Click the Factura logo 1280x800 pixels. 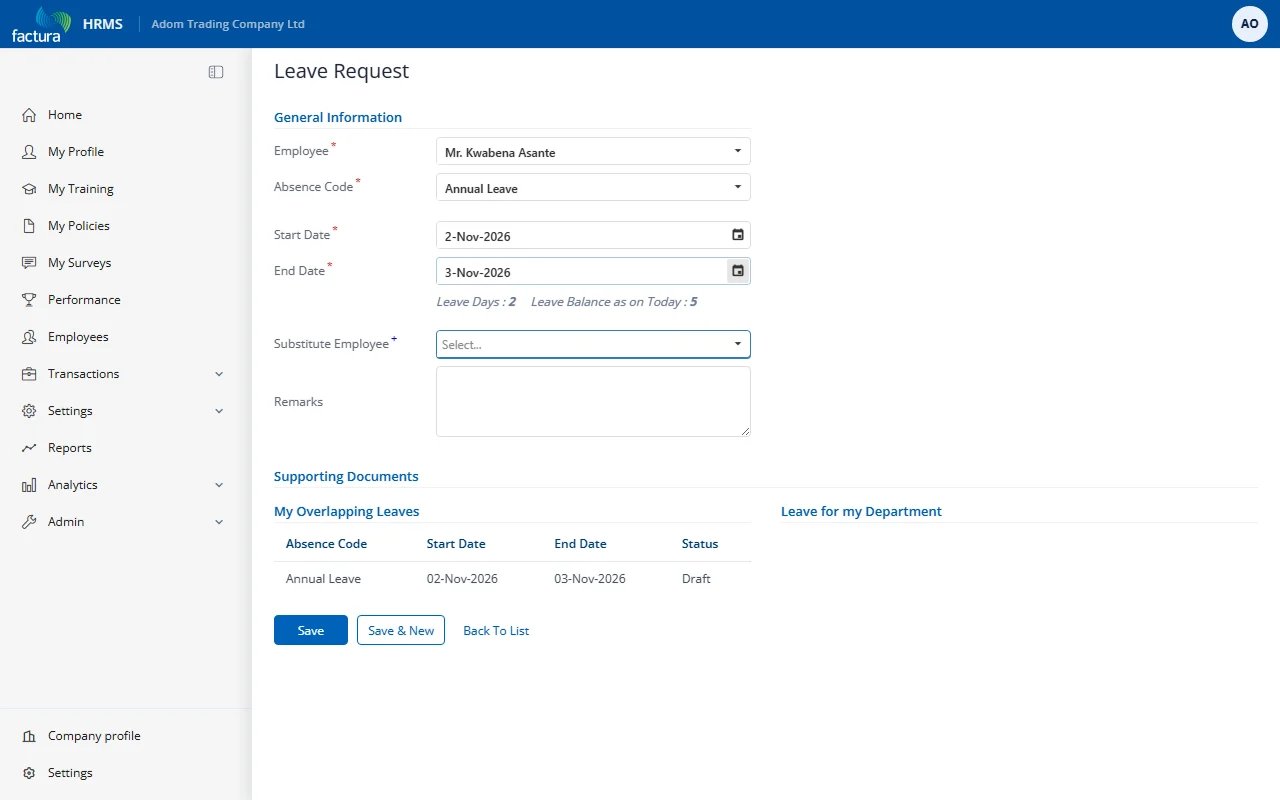click(41, 24)
